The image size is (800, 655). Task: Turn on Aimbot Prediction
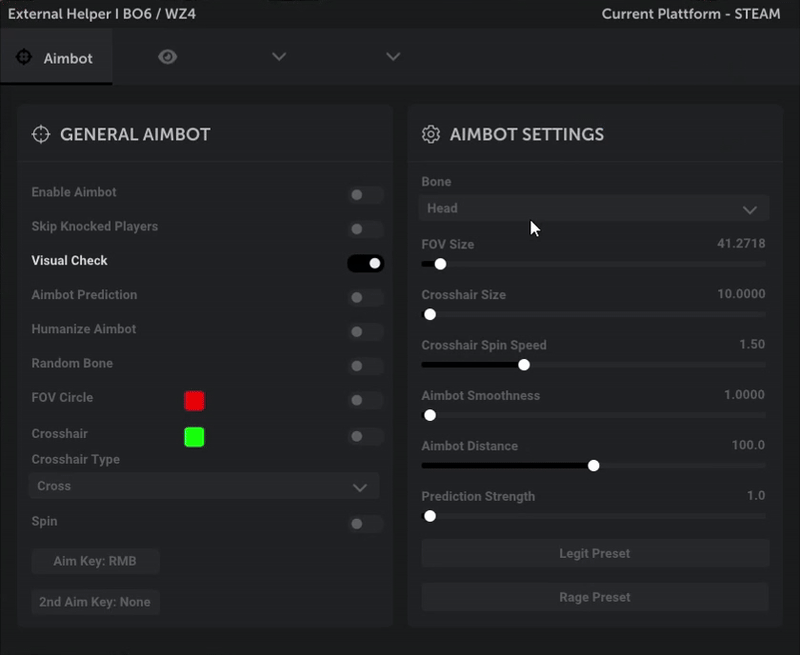click(x=365, y=297)
